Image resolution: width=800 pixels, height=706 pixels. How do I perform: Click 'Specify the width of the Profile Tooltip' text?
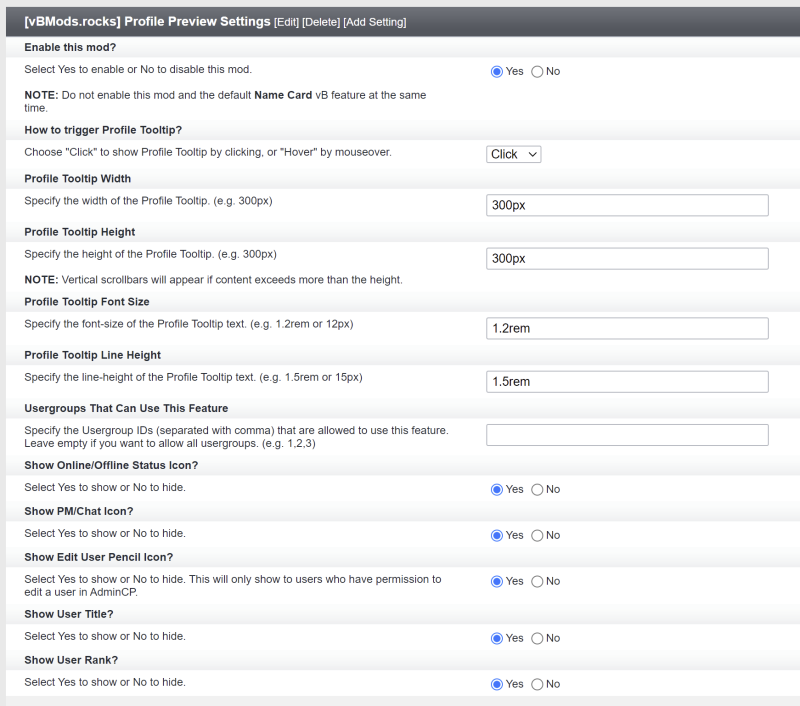(x=148, y=201)
